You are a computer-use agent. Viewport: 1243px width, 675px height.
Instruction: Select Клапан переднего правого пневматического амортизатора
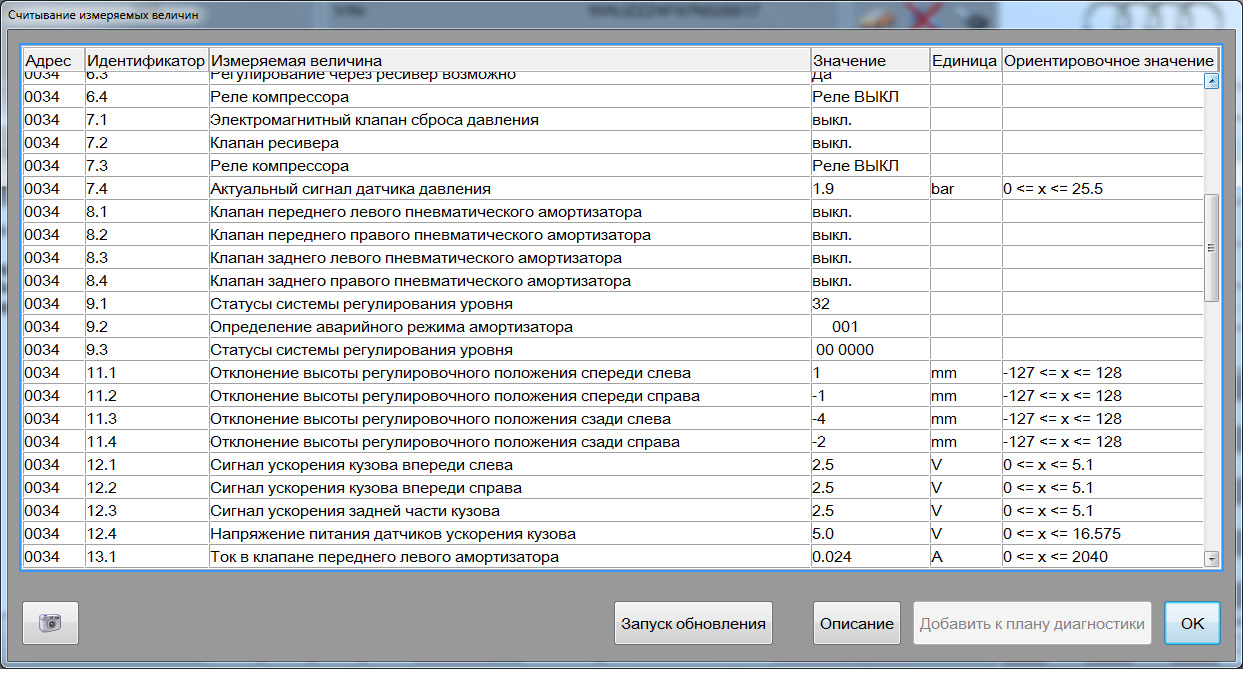[x=613, y=235]
